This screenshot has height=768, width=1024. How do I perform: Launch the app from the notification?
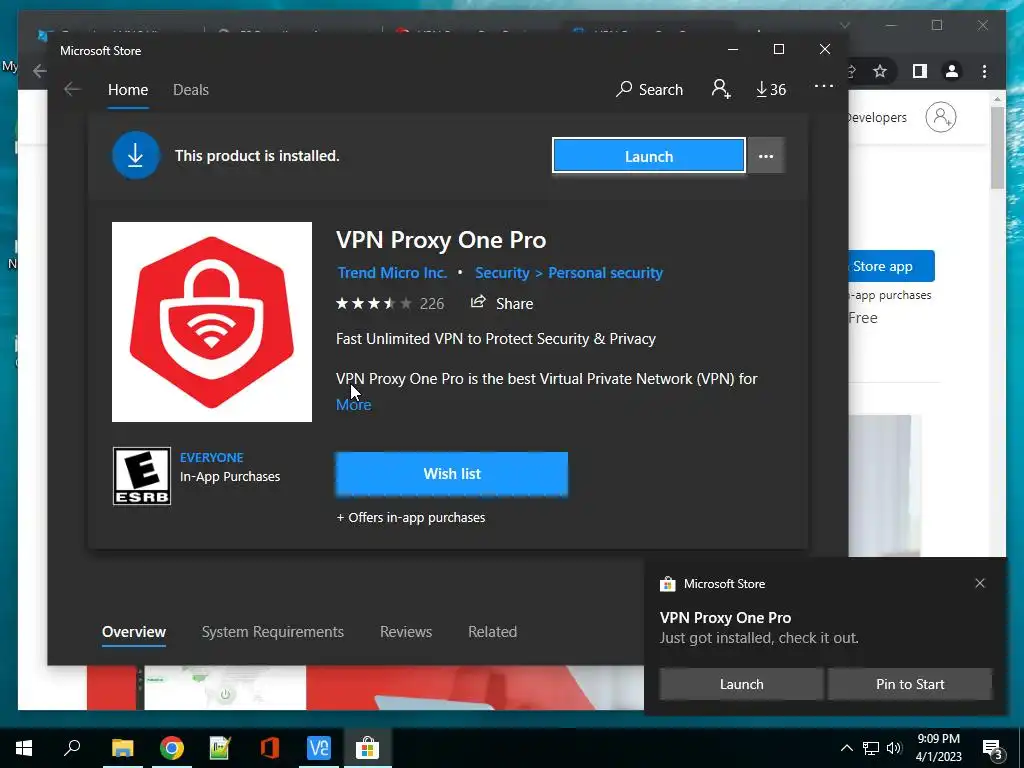point(741,684)
